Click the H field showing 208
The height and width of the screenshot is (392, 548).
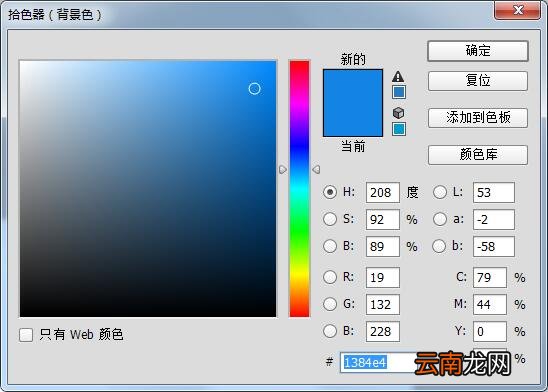(x=383, y=193)
